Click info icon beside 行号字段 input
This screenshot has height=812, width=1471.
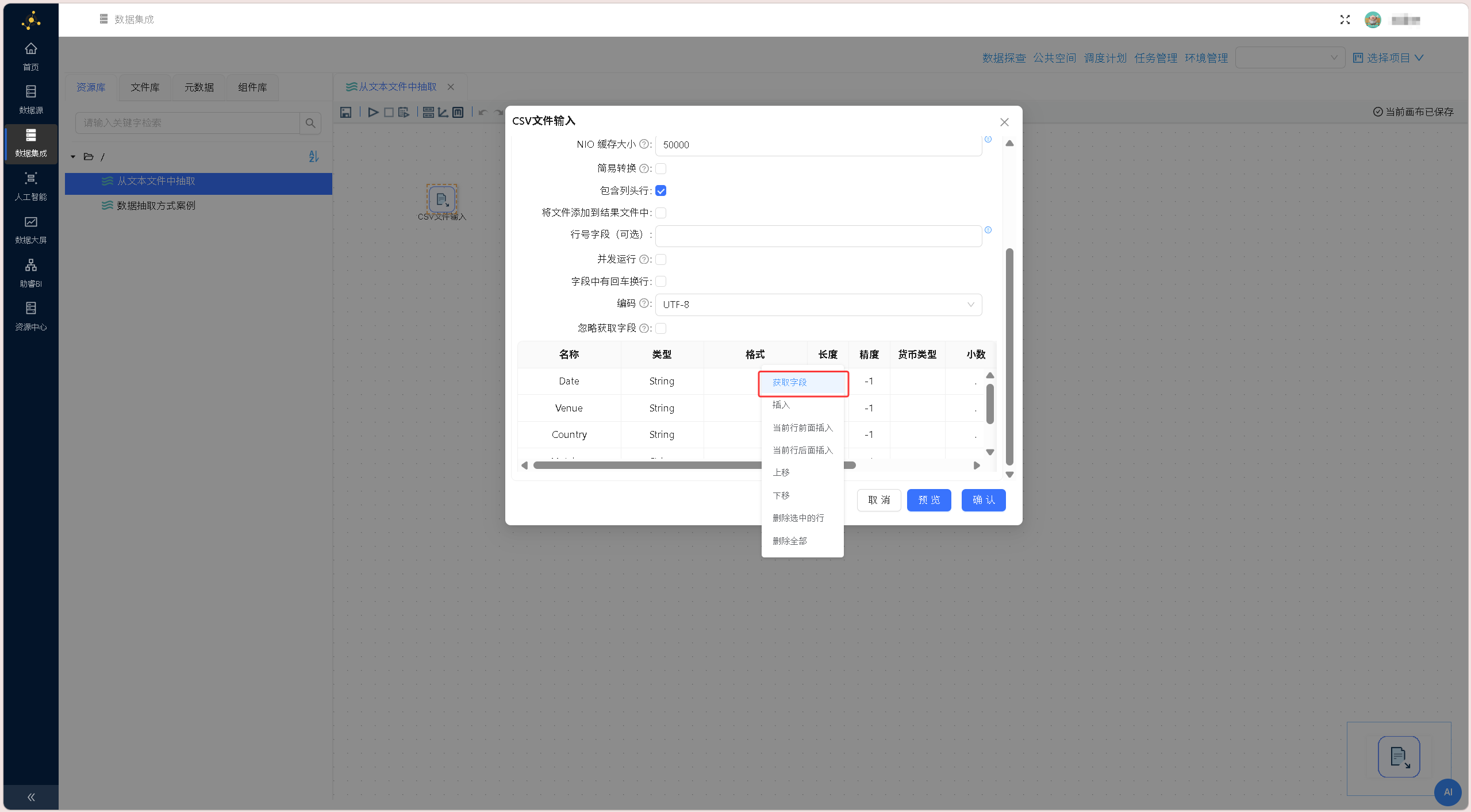[988, 230]
